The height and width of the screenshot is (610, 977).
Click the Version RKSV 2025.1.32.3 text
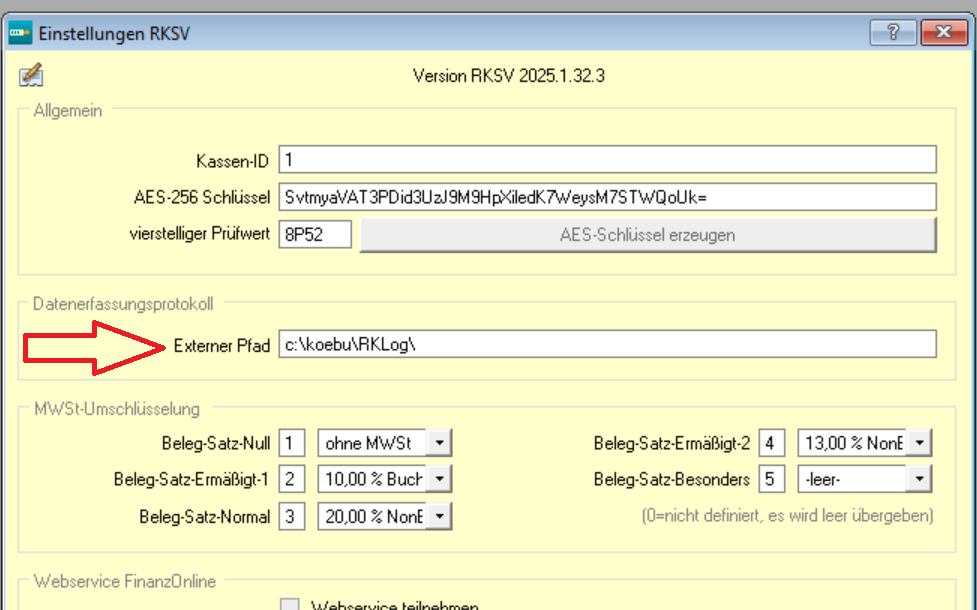(508, 76)
